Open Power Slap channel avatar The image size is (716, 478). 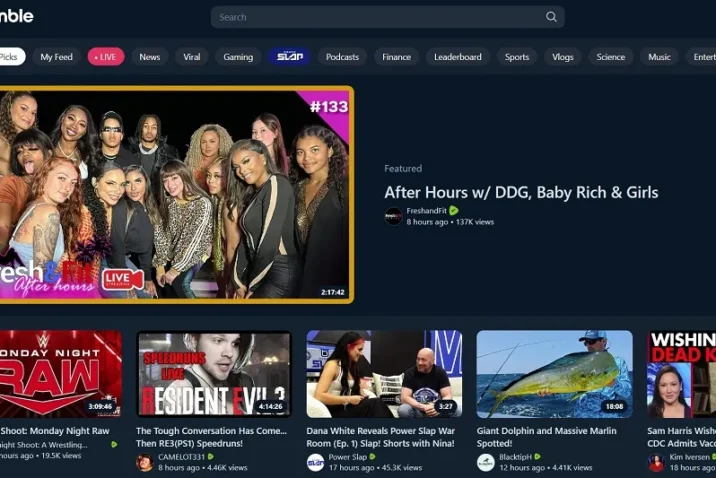pos(315,462)
